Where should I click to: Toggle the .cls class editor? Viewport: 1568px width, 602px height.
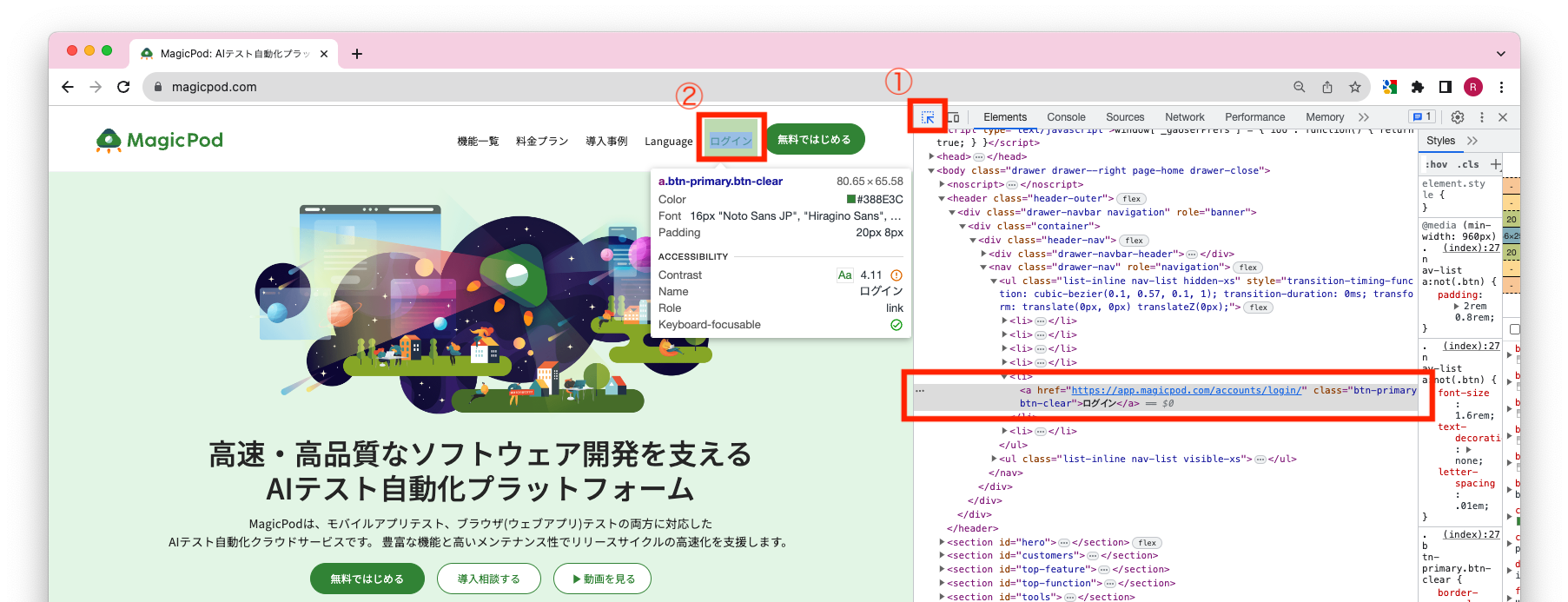1469,164
